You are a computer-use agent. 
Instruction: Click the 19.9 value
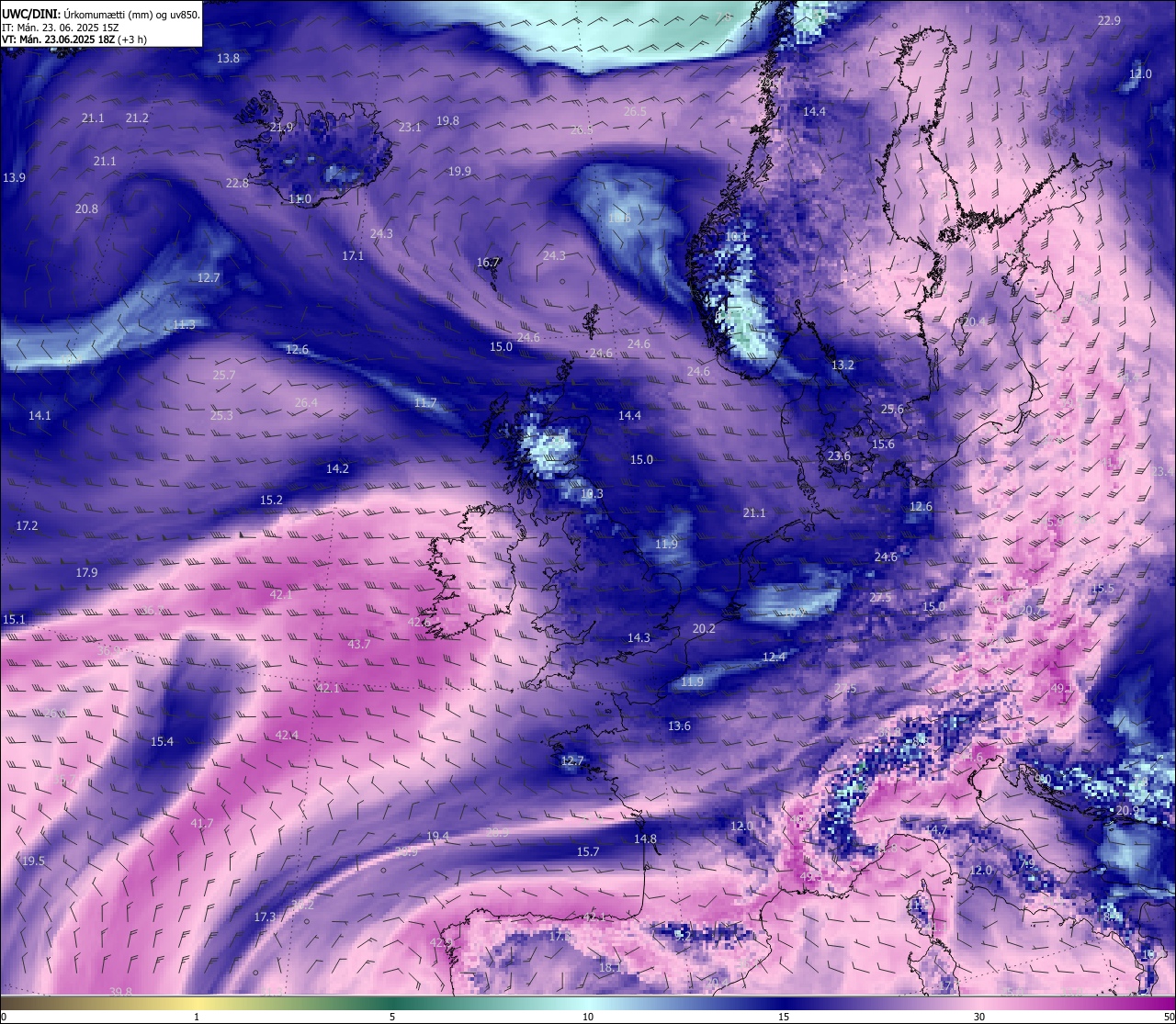tap(459, 171)
